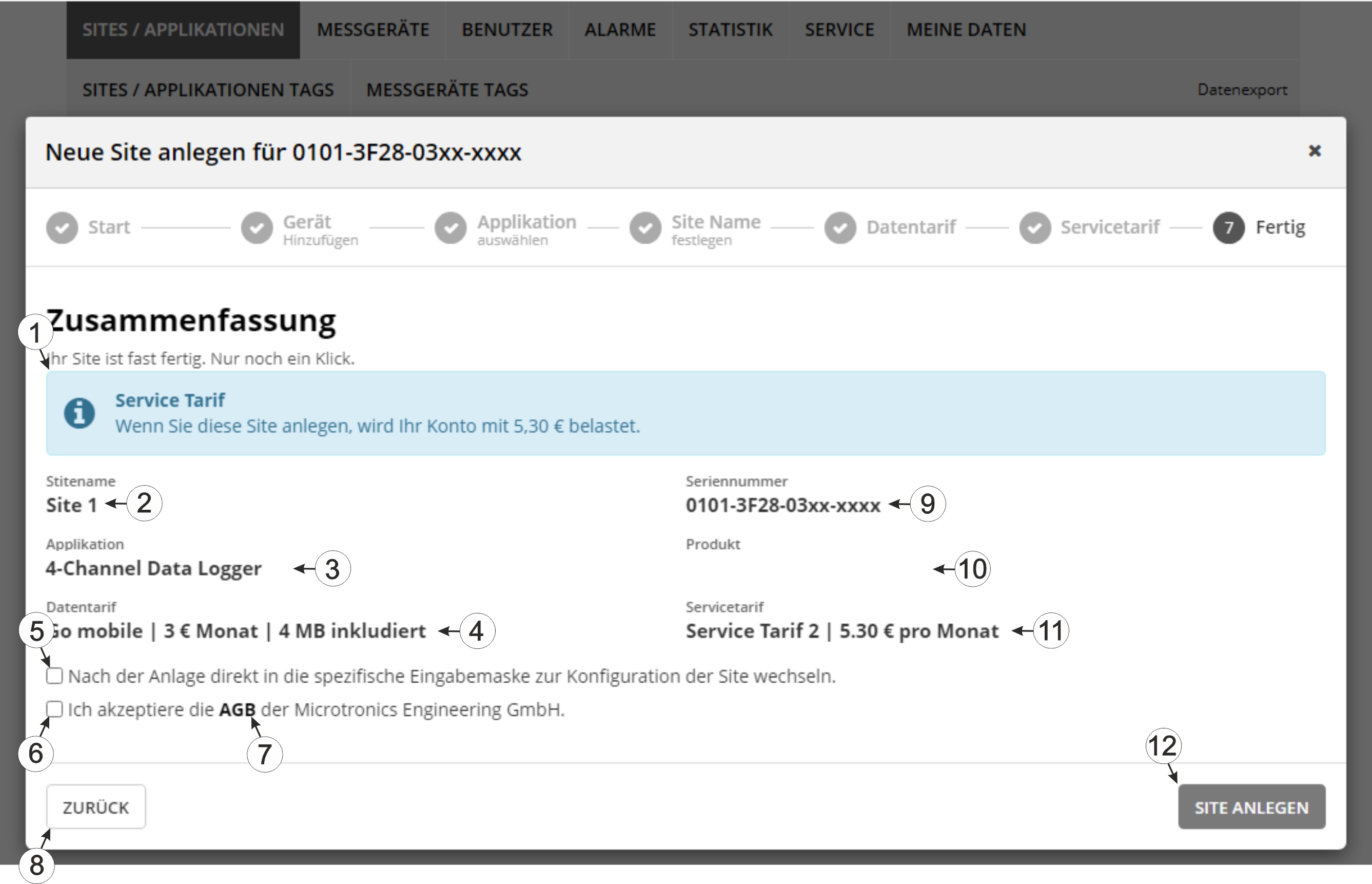
Task: Click the Gerät Hinzufügen step checkmark
Action: point(257,228)
